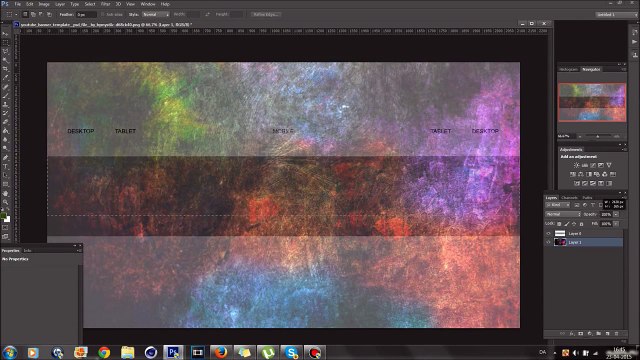Click the Refine Edge button
Image resolution: width=640 pixels, height=360 pixels.
[265, 14]
